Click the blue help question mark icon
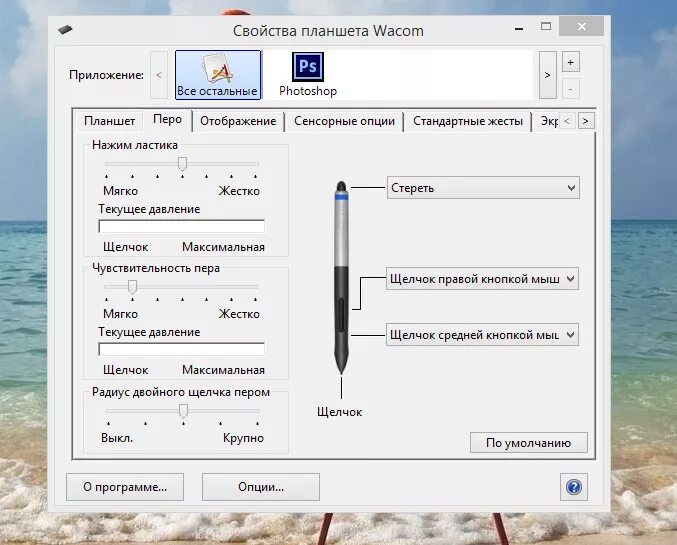 click(573, 487)
